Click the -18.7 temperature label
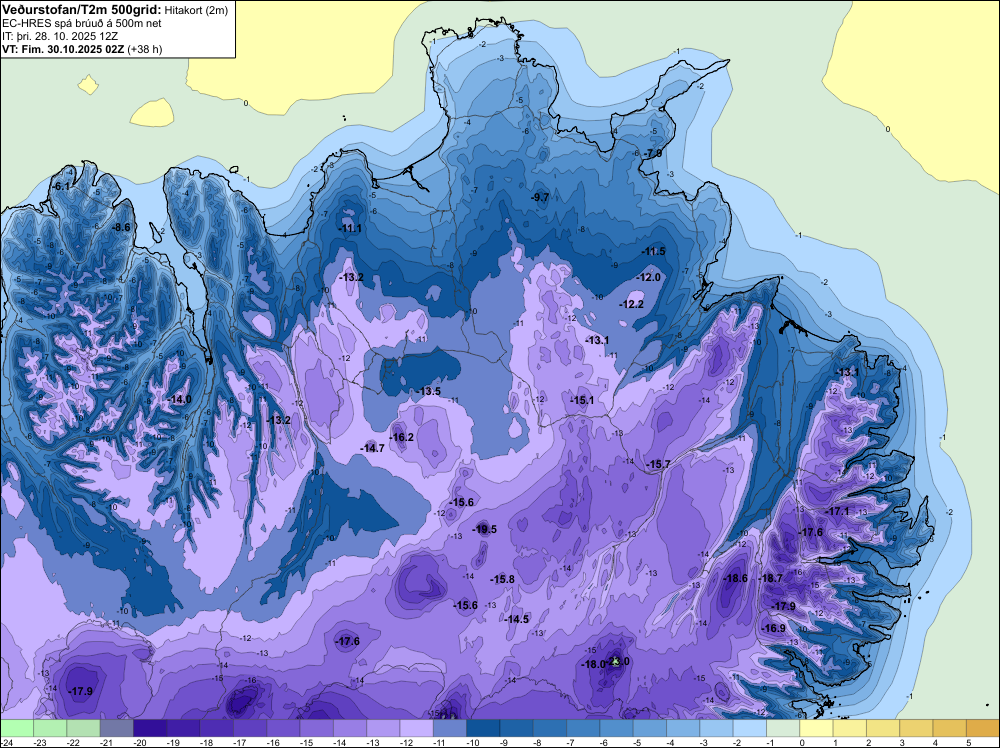 tap(770, 578)
